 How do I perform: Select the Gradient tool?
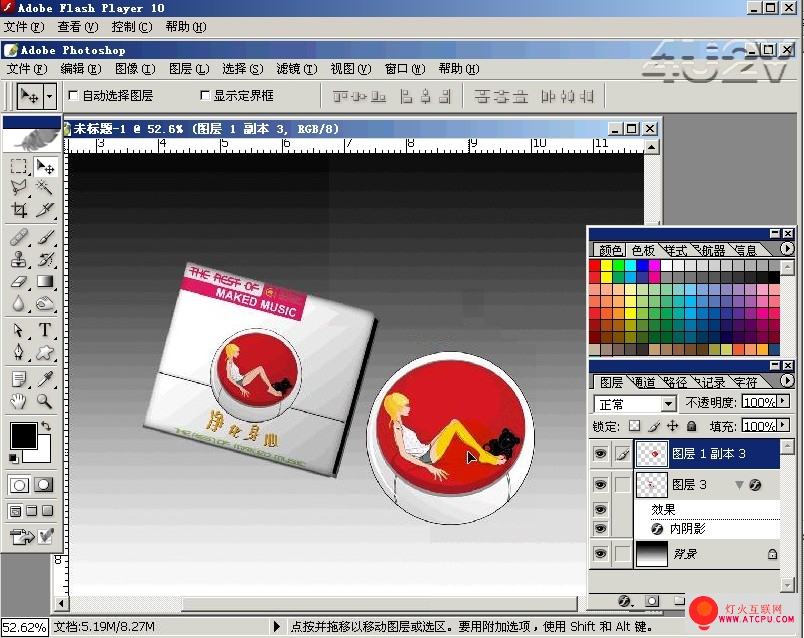coord(45,282)
